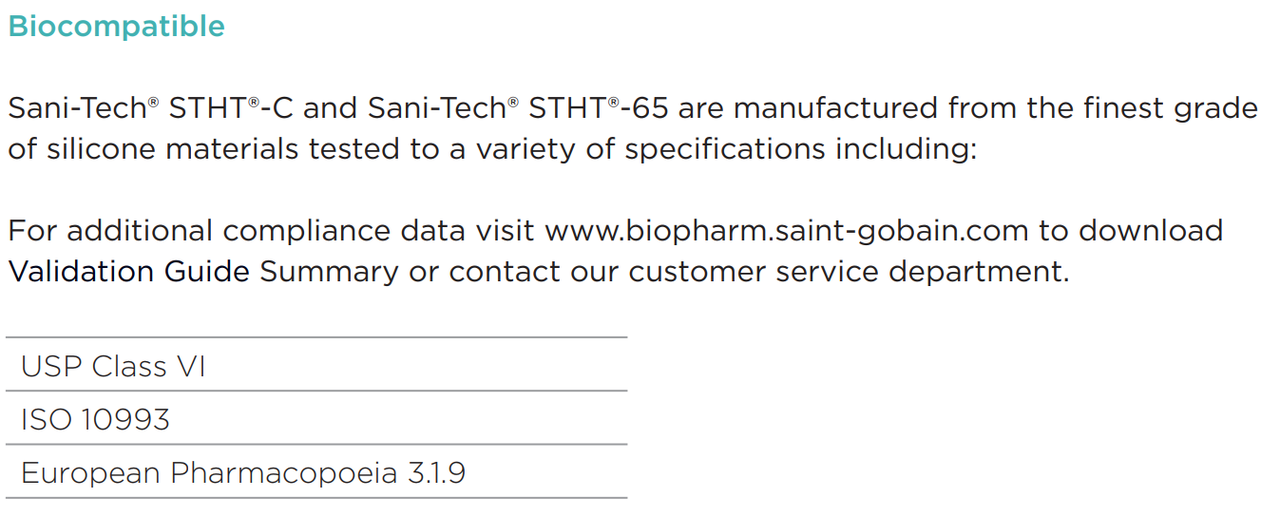Click the 3.1.9 section number
The height and width of the screenshot is (517, 1280).
point(436,473)
